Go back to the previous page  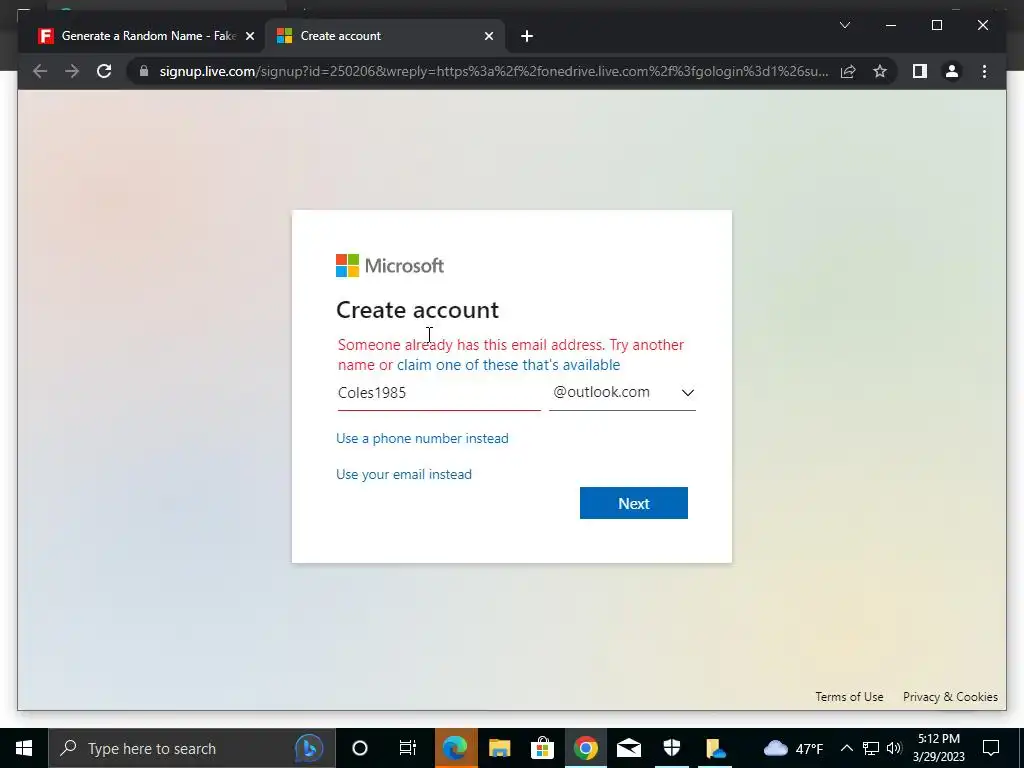(40, 71)
